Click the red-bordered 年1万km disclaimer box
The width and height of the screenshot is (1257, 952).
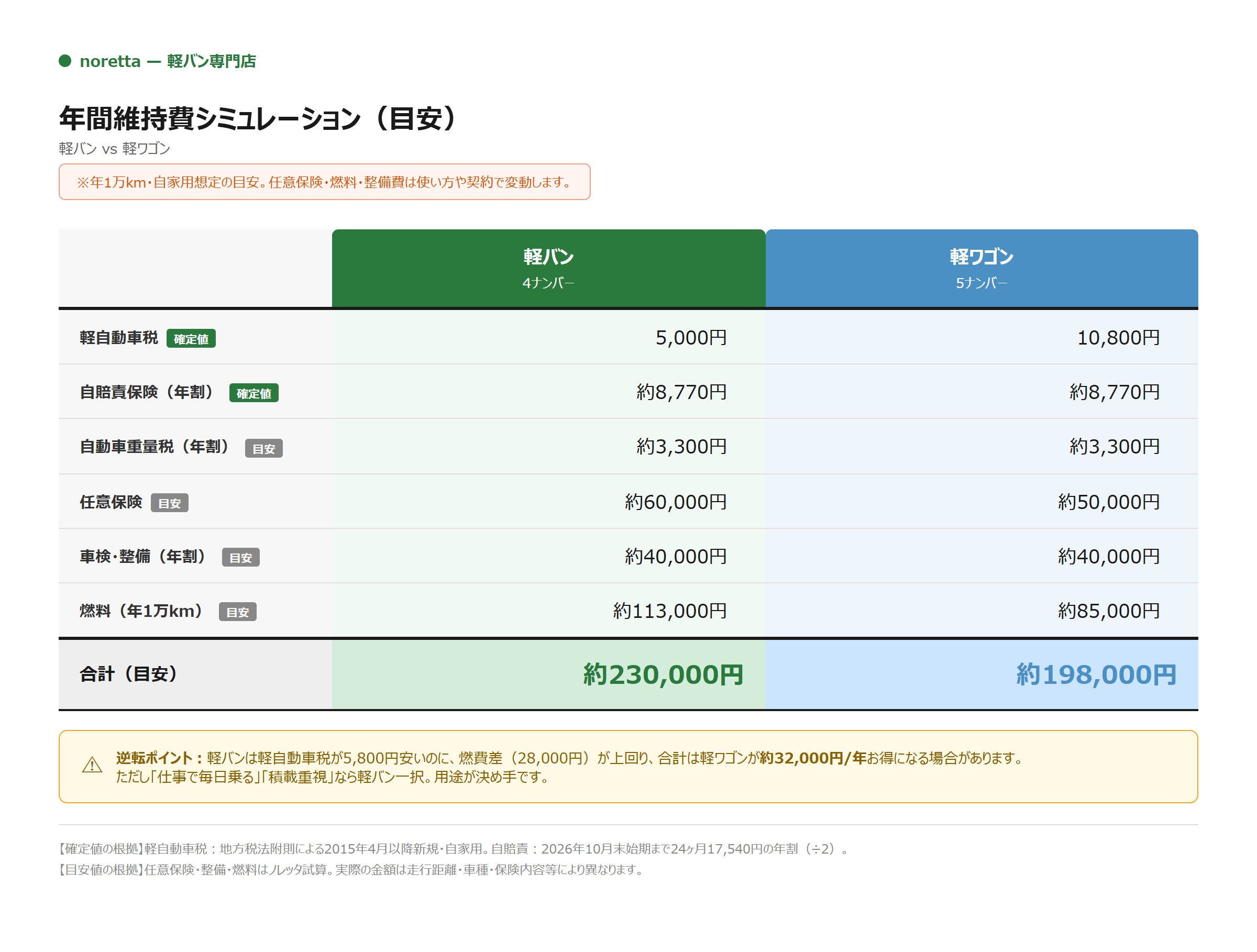tap(325, 182)
